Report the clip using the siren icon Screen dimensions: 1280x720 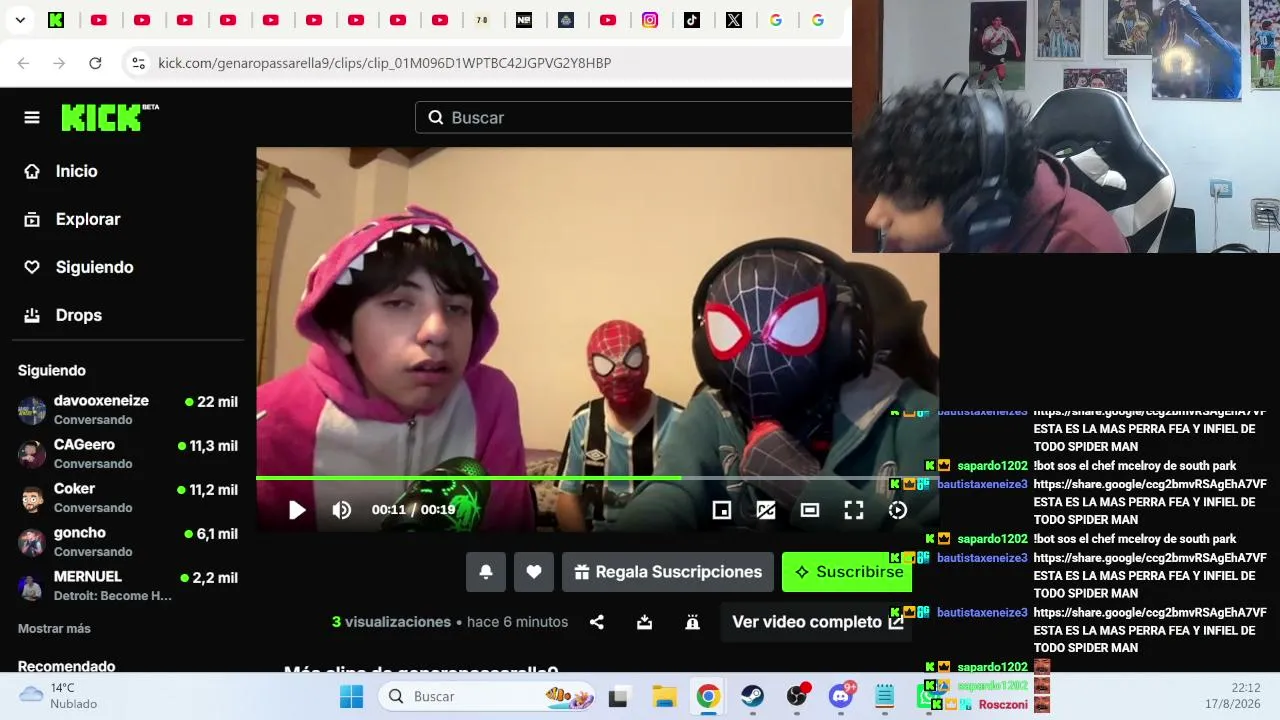click(x=692, y=622)
